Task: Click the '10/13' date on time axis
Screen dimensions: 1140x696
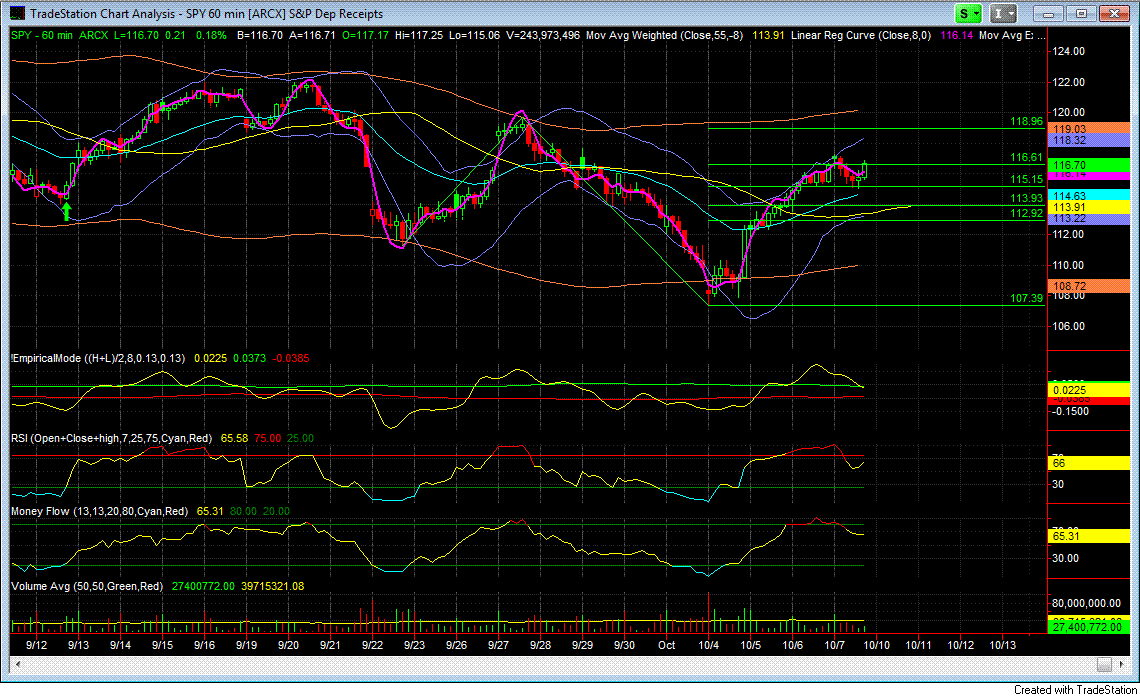Action: (1003, 645)
